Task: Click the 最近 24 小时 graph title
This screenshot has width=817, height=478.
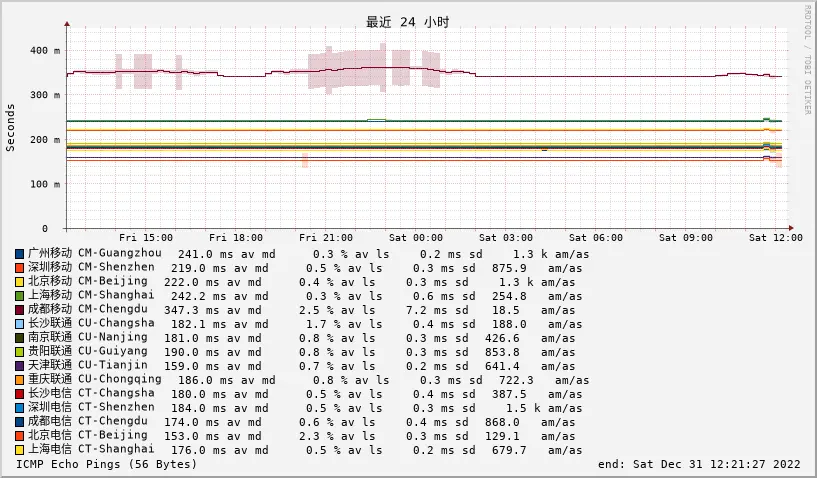Action: (407, 22)
